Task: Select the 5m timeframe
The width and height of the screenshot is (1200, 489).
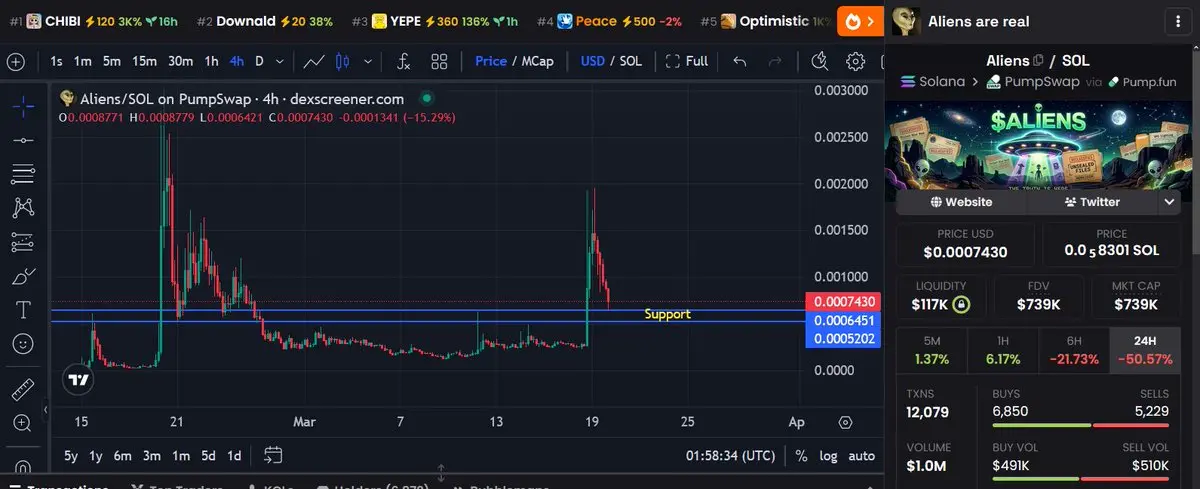Action: (112, 61)
